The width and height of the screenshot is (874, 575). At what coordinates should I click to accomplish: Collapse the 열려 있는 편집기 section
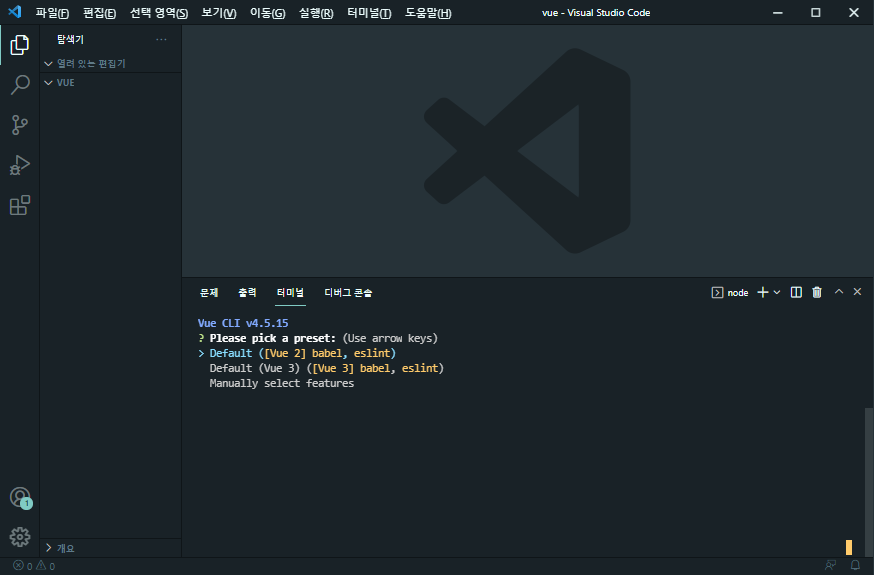click(110, 64)
